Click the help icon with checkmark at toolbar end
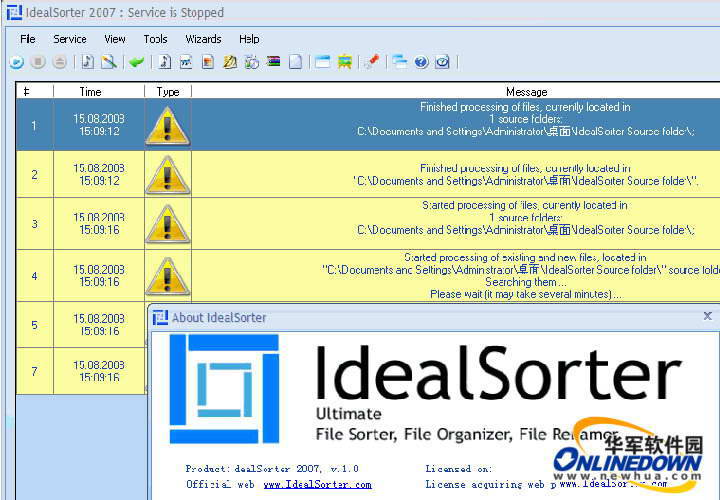This screenshot has width=720, height=500. 443,62
